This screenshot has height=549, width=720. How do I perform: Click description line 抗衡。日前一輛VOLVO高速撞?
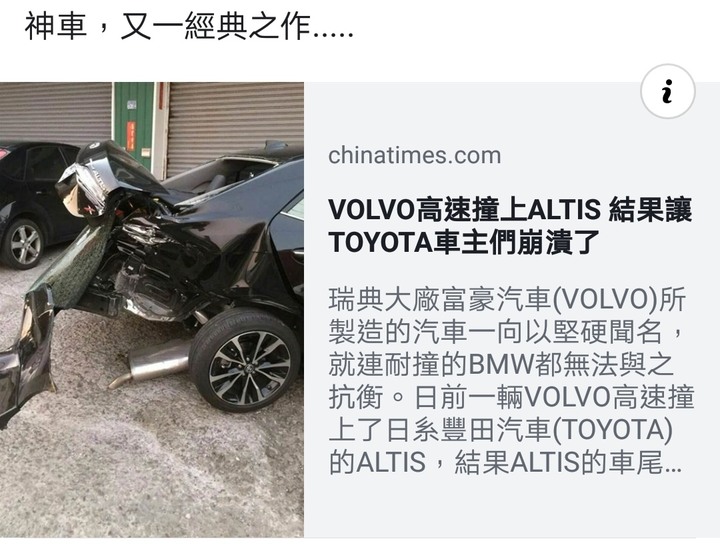(511, 397)
